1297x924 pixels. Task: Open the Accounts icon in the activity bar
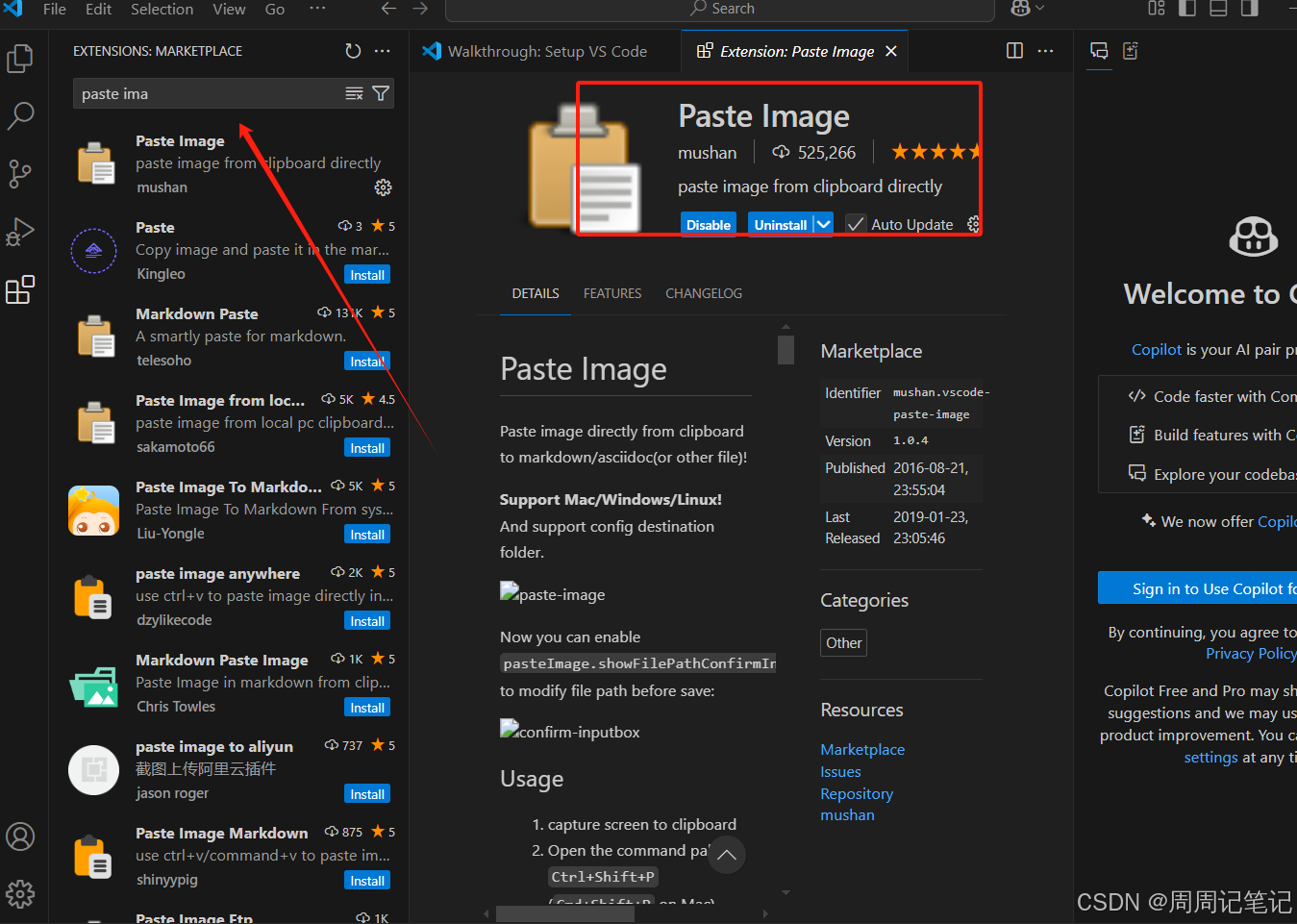(20, 837)
